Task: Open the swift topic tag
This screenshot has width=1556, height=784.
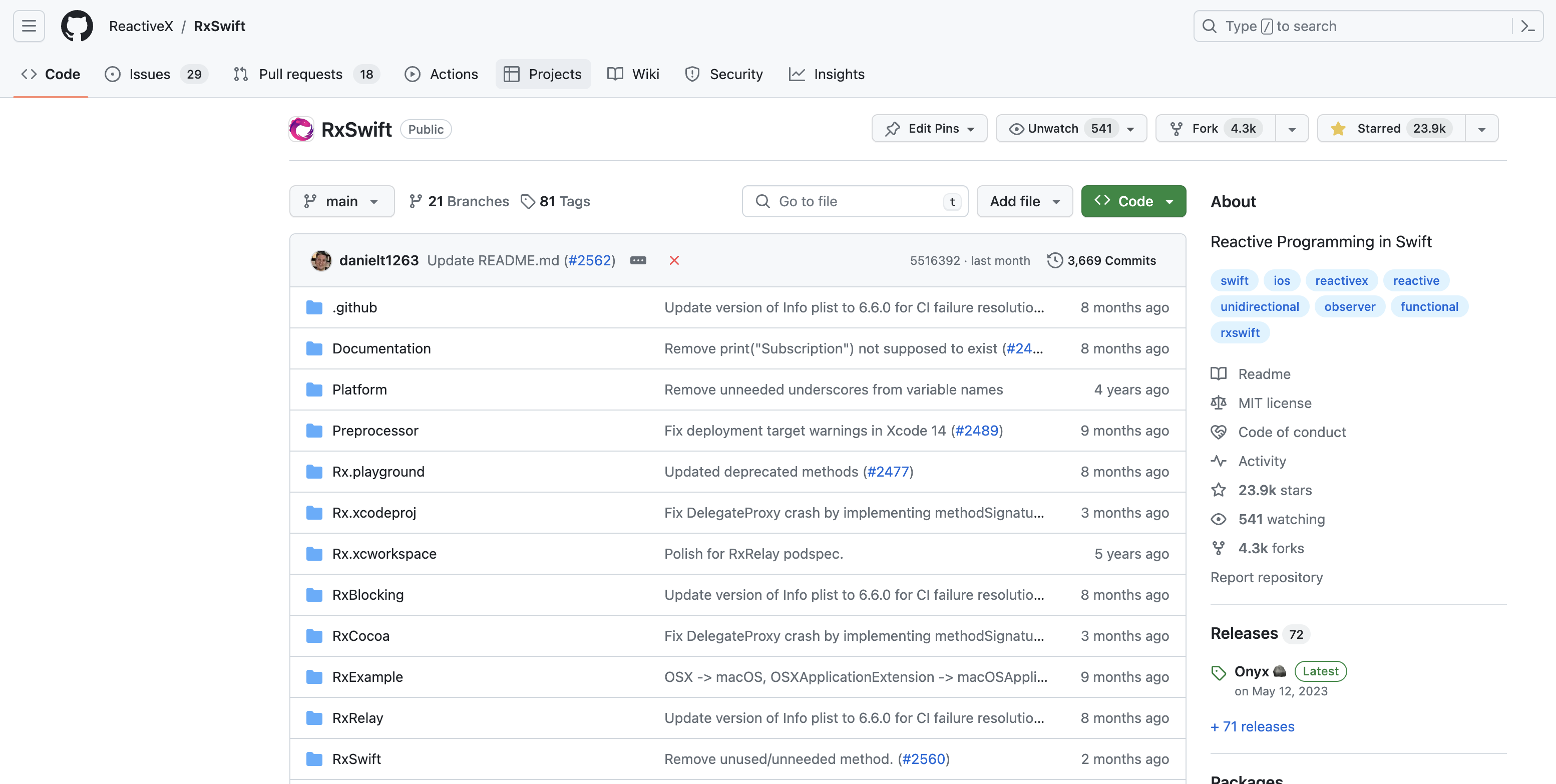Action: [x=1234, y=280]
